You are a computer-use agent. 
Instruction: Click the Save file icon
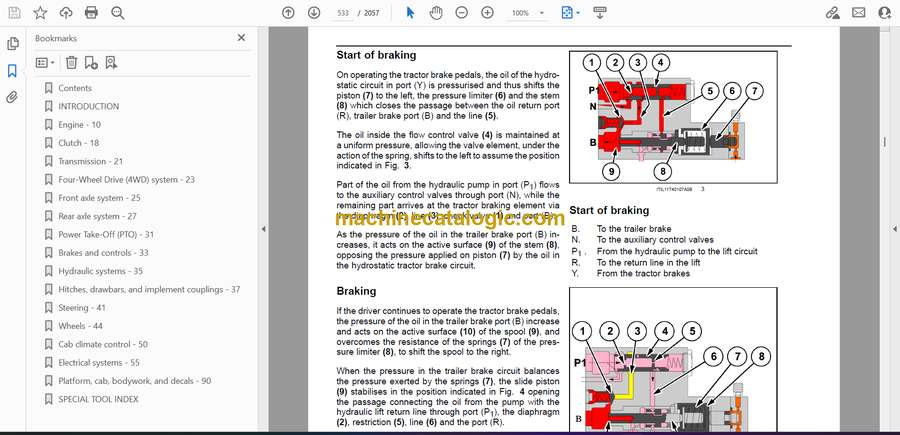click(14, 13)
